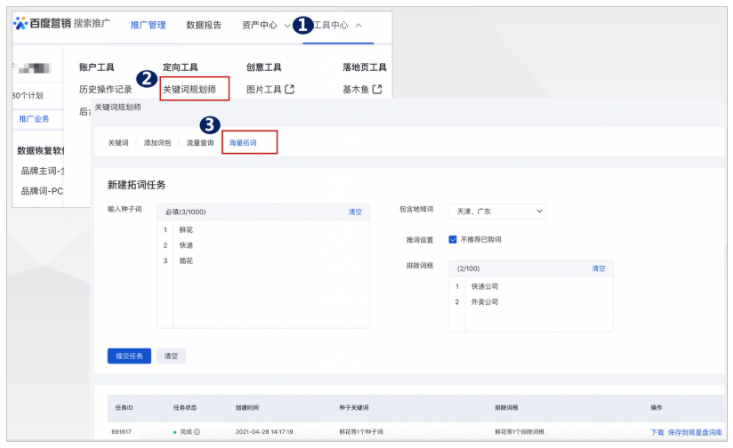Click gray 清空 button beside 提交任务
The image size is (733, 448).
click(x=171, y=356)
